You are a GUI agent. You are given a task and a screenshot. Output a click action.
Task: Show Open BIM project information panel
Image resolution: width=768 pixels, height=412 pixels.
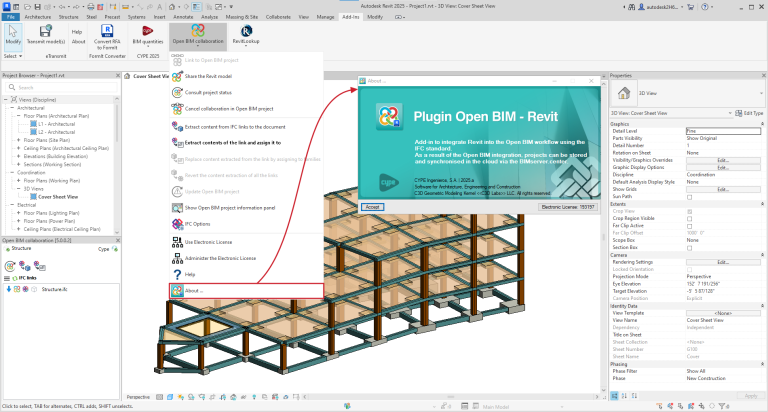247,208
